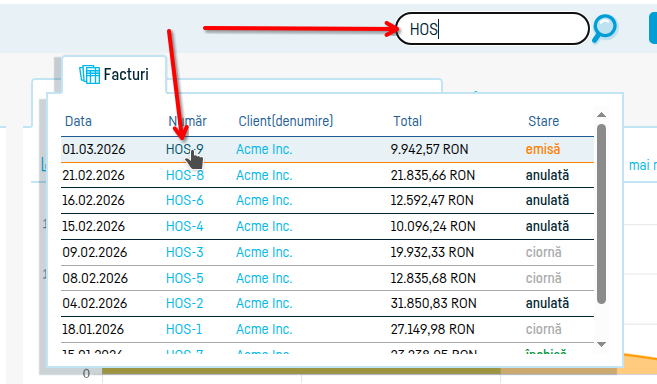Click total 12.592,47 RON
Image resolution: width=657 pixels, height=384 pixels.
point(432,200)
